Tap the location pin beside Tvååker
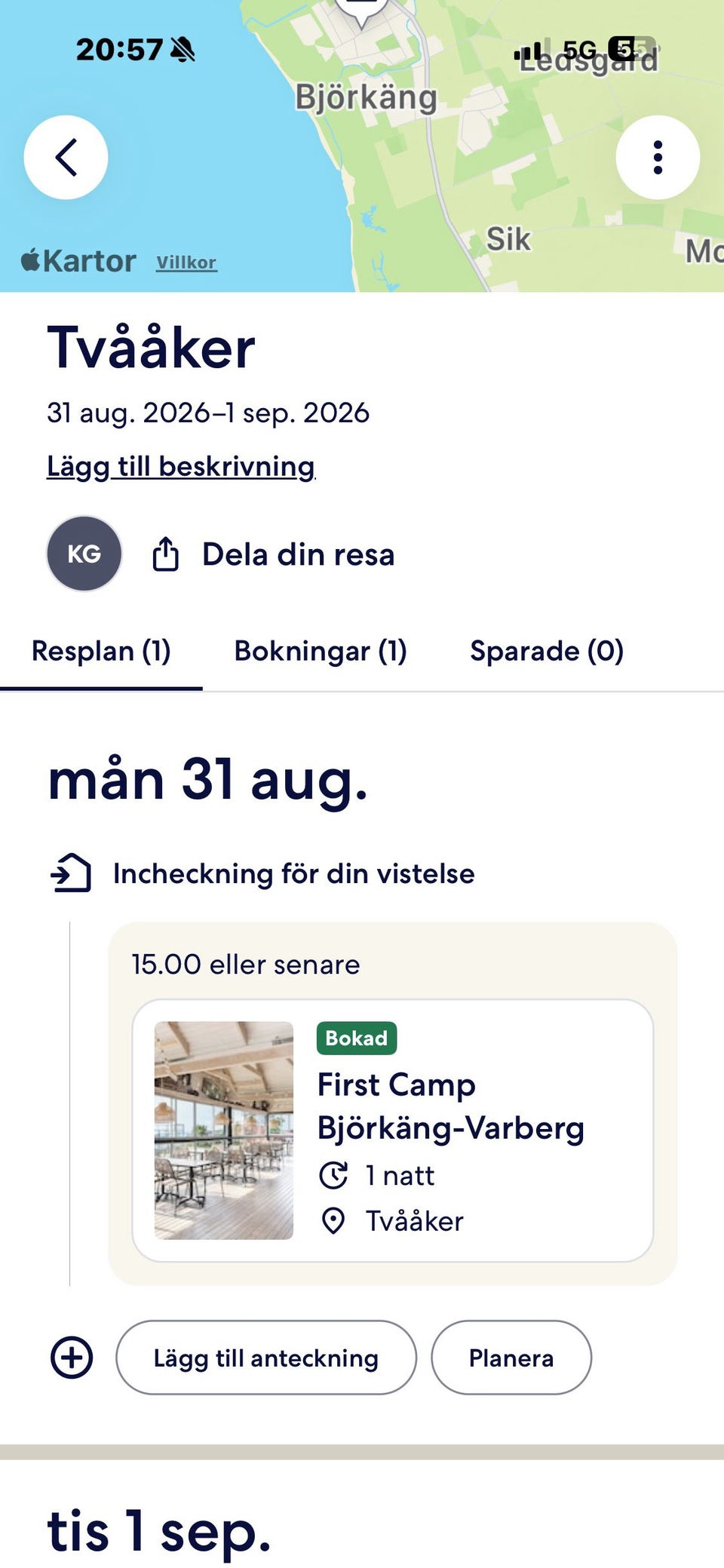This screenshot has height=1568, width=724. pos(333,1221)
